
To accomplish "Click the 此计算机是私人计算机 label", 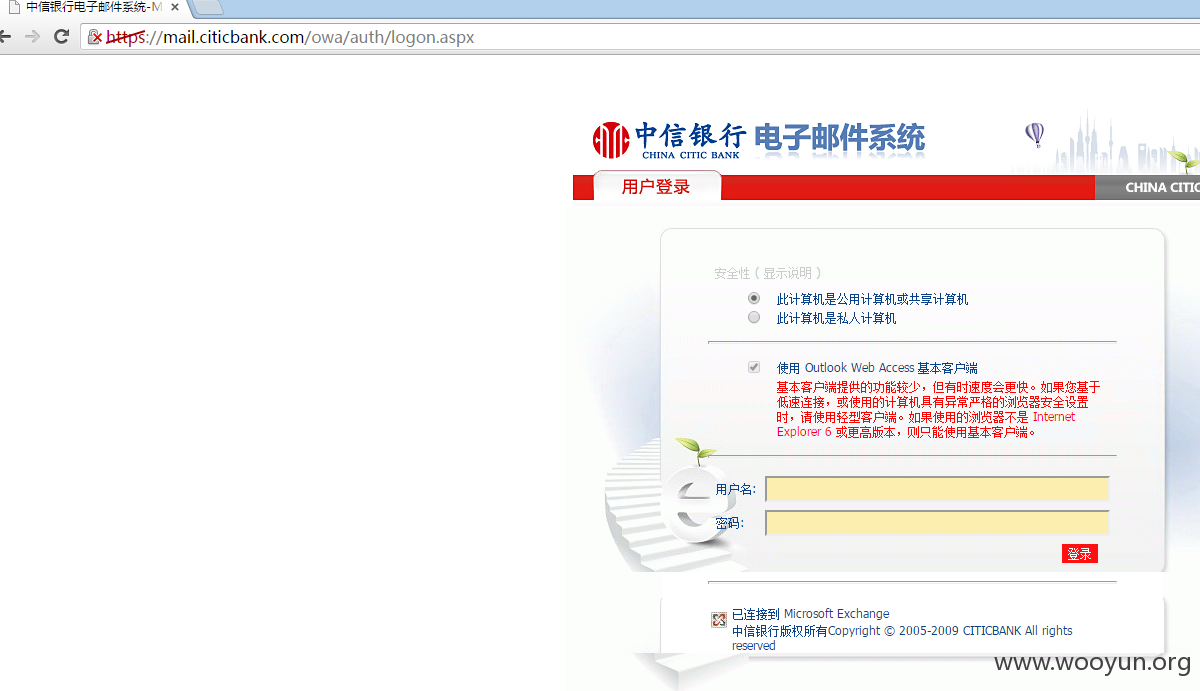I will tap(836, 318).
